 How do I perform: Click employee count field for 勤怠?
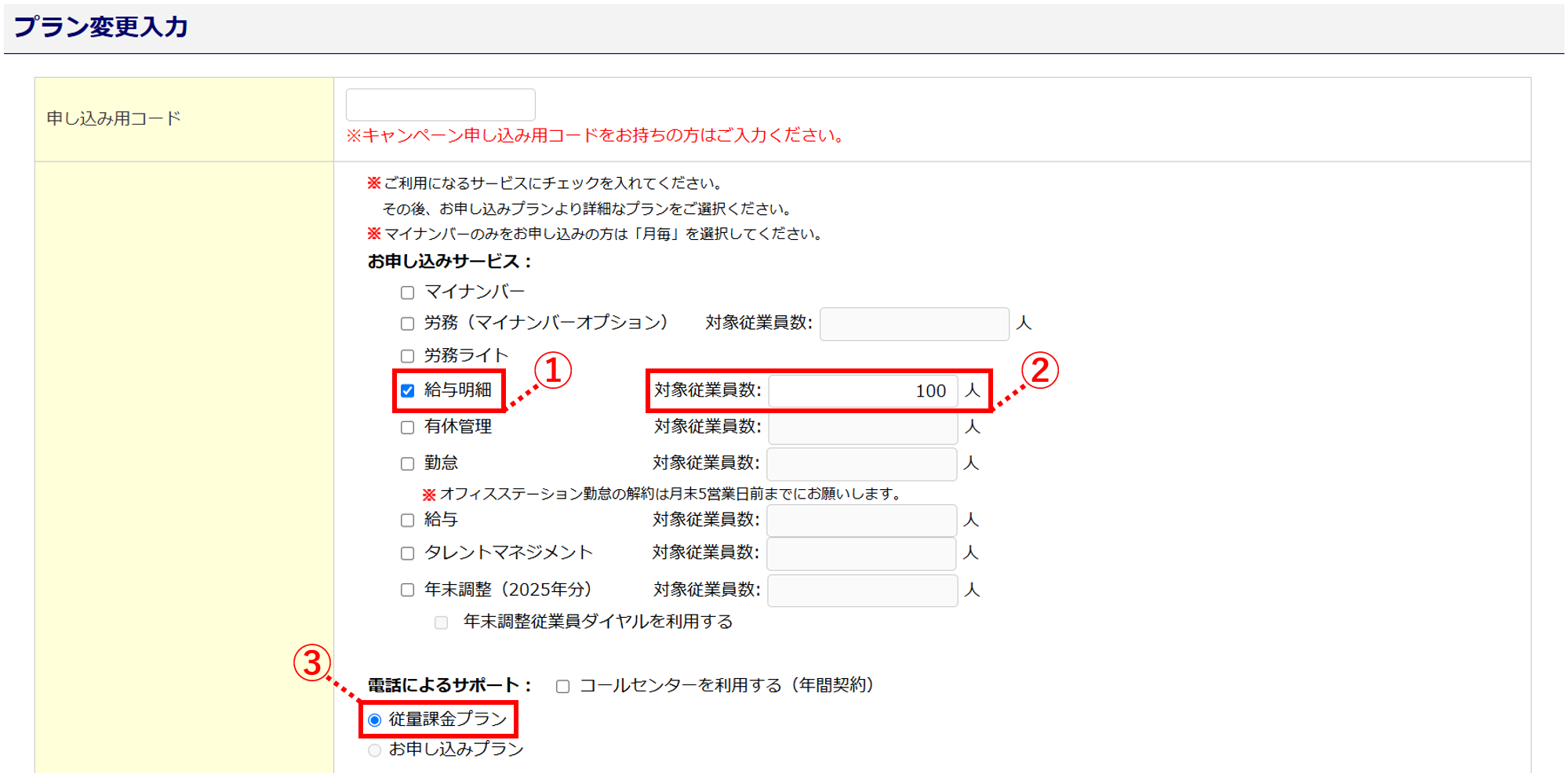[861, 463]
